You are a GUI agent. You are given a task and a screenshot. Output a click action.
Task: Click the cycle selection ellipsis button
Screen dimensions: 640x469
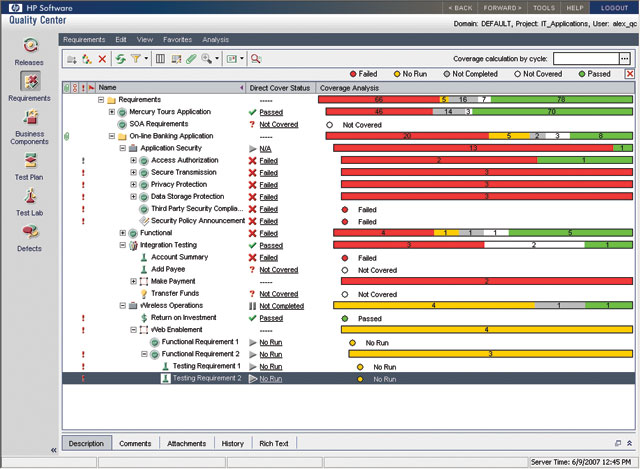(x=624, y=59)
